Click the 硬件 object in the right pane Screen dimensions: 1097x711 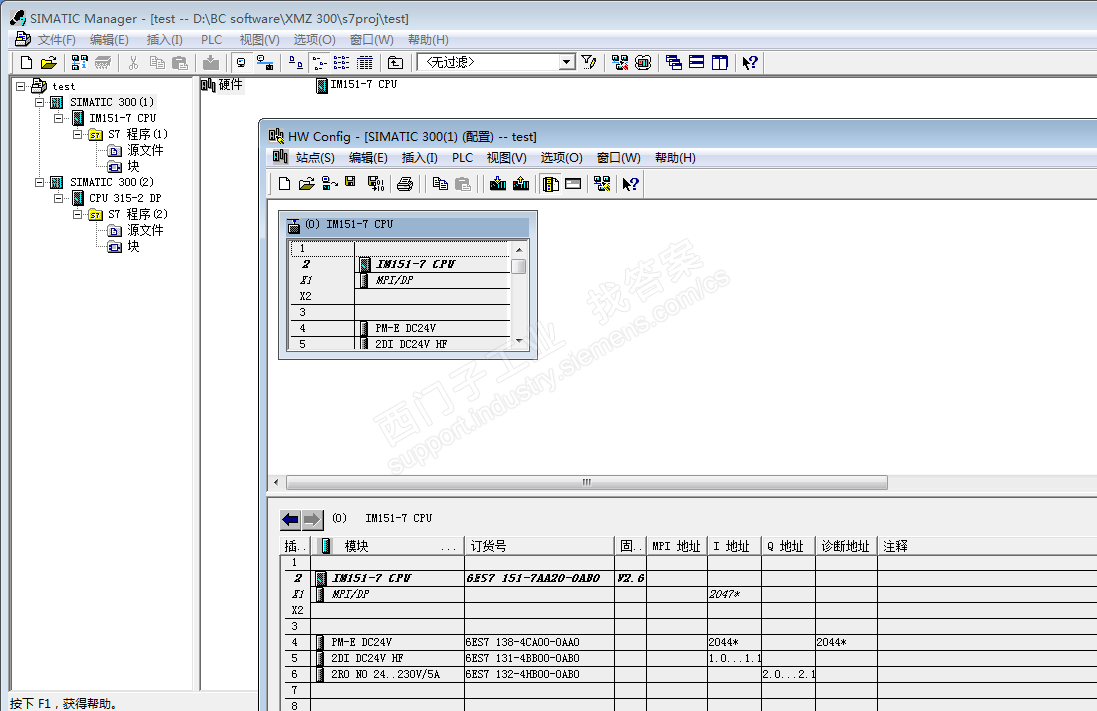coord(222,85)
